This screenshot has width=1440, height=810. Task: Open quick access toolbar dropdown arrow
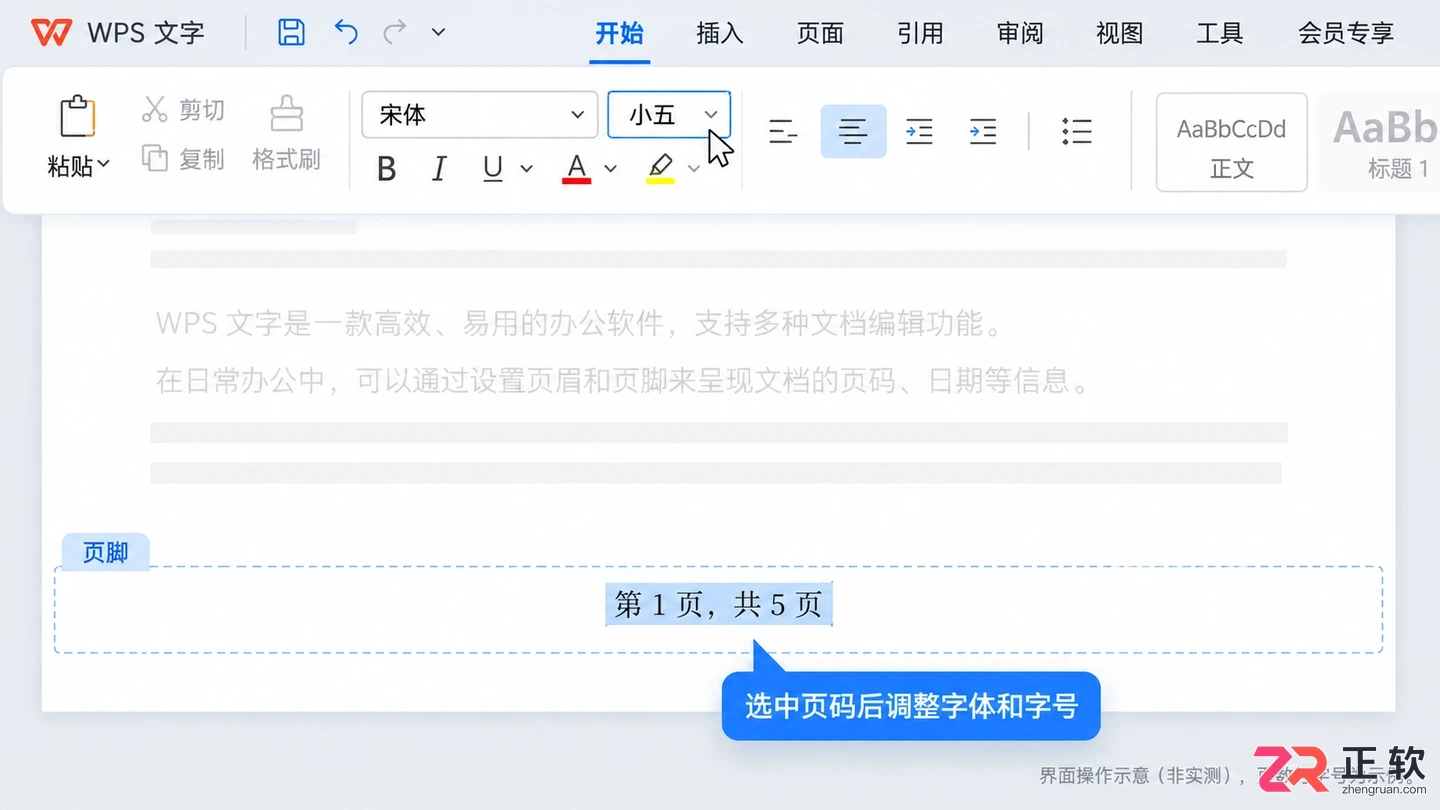pyautogui.click(x=438, y=32)
